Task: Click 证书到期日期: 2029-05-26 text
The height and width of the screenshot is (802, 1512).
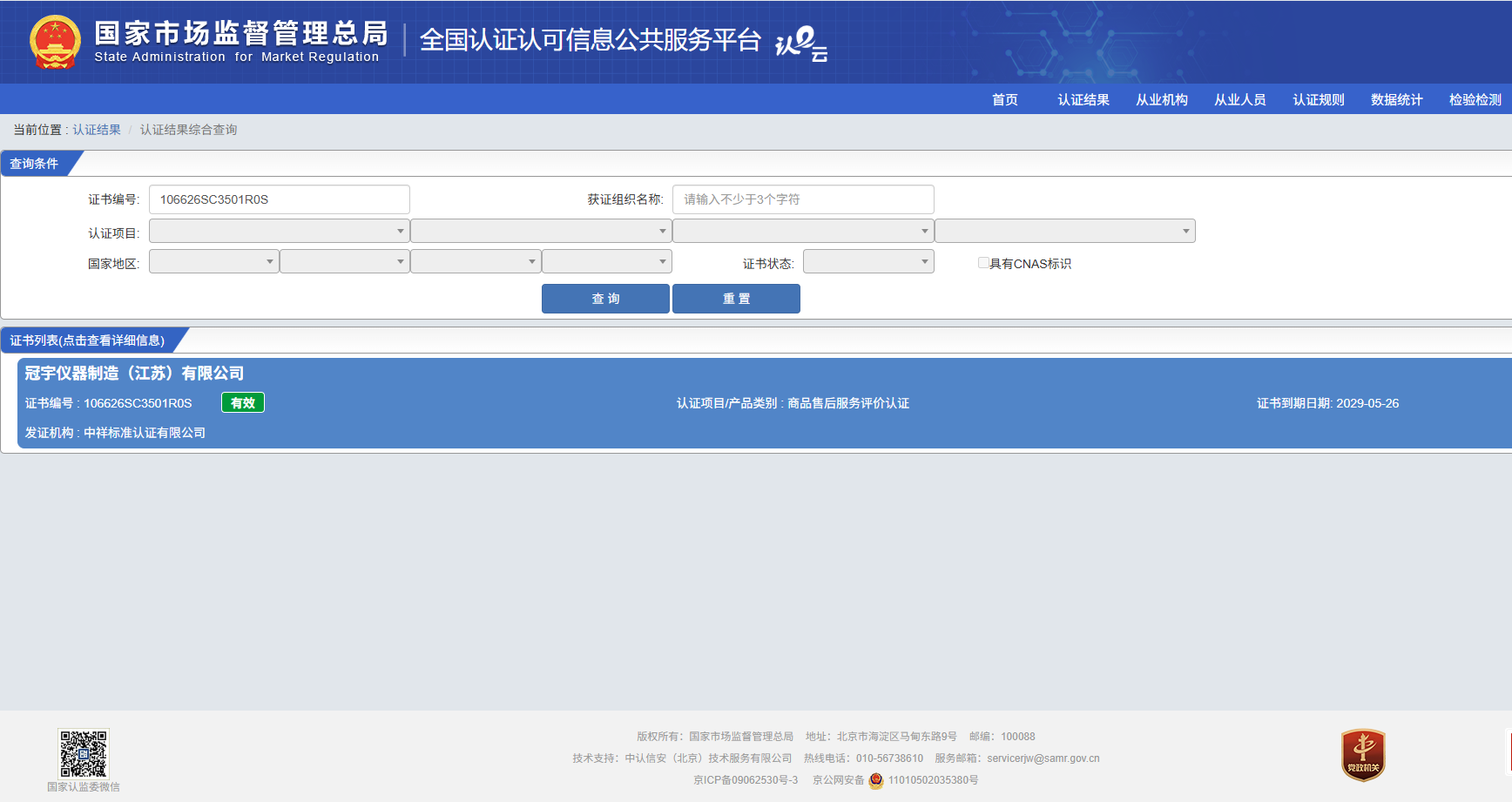Action: (1327, 403)
